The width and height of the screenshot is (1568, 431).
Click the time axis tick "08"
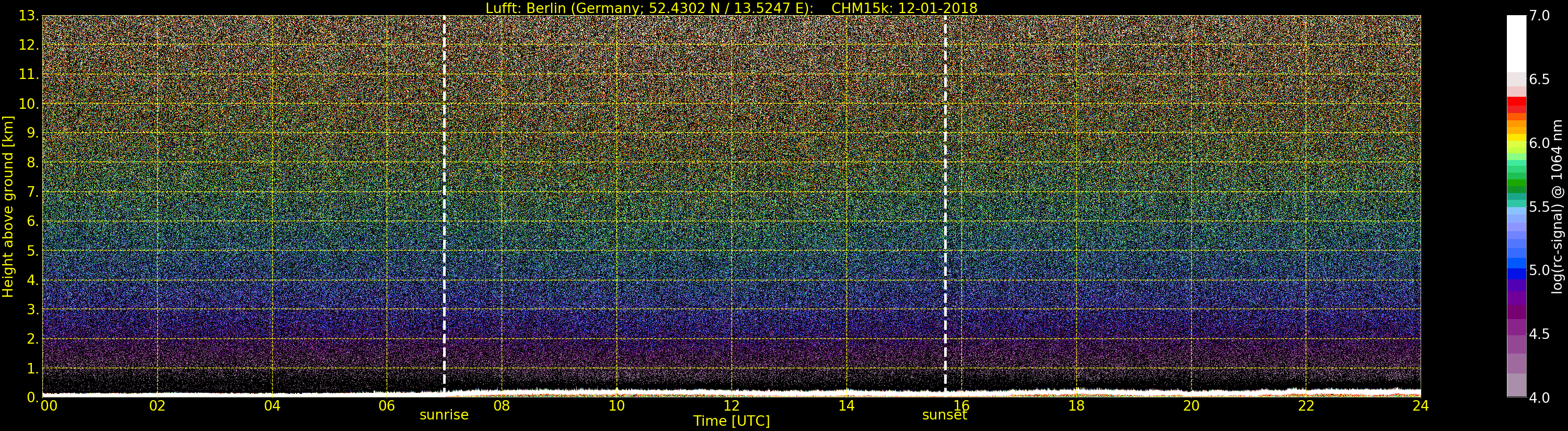[x=502, y=406]
